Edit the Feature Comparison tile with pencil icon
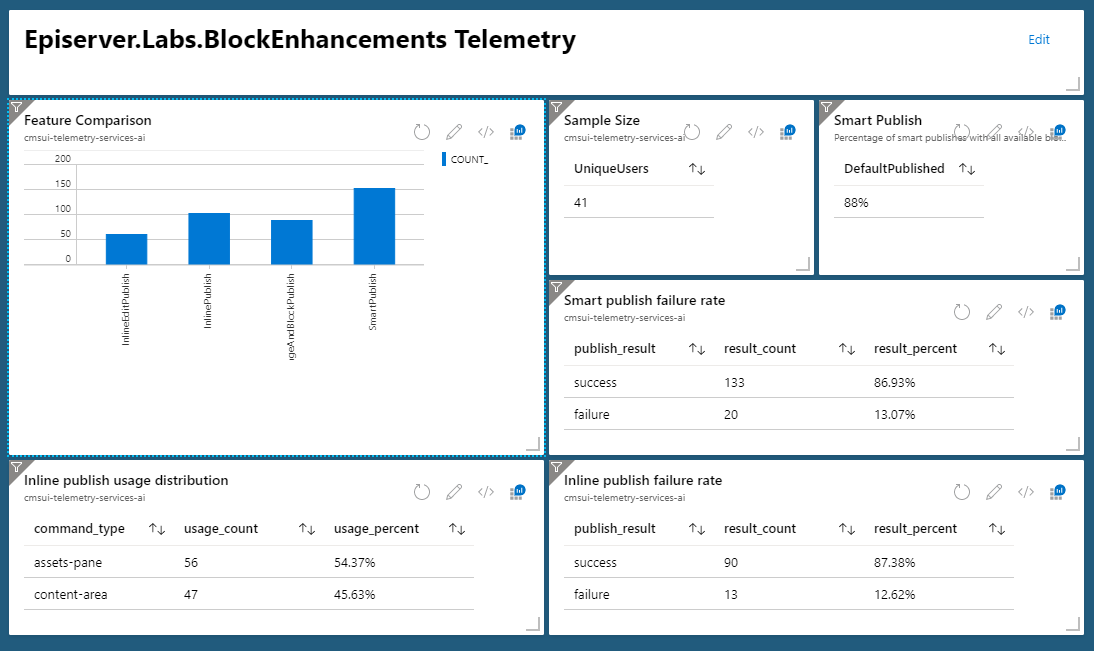The height and width of the screenshot is (651, 1094). coord(454,132)
